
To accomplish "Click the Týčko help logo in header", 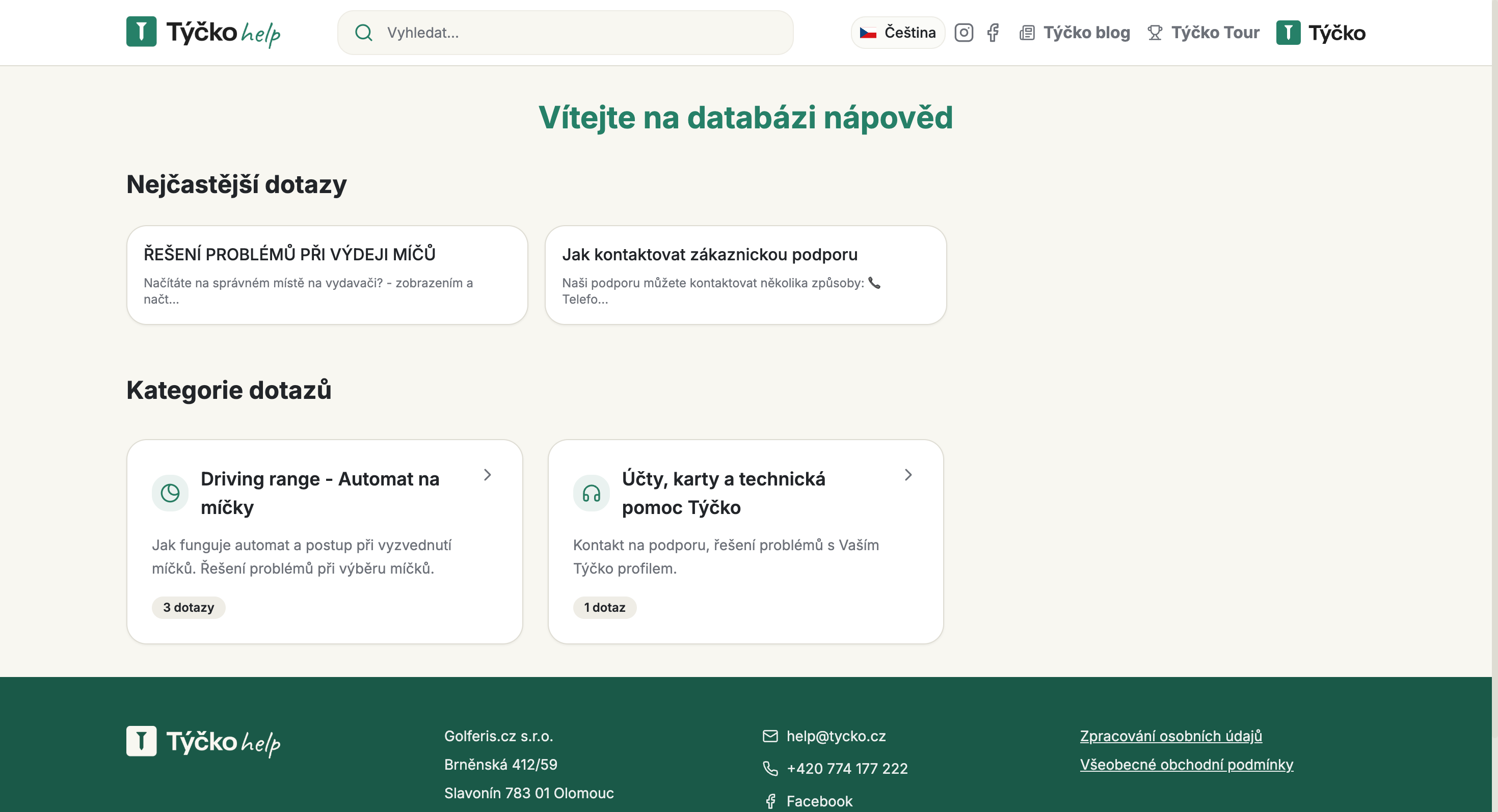I will [203, 32].
